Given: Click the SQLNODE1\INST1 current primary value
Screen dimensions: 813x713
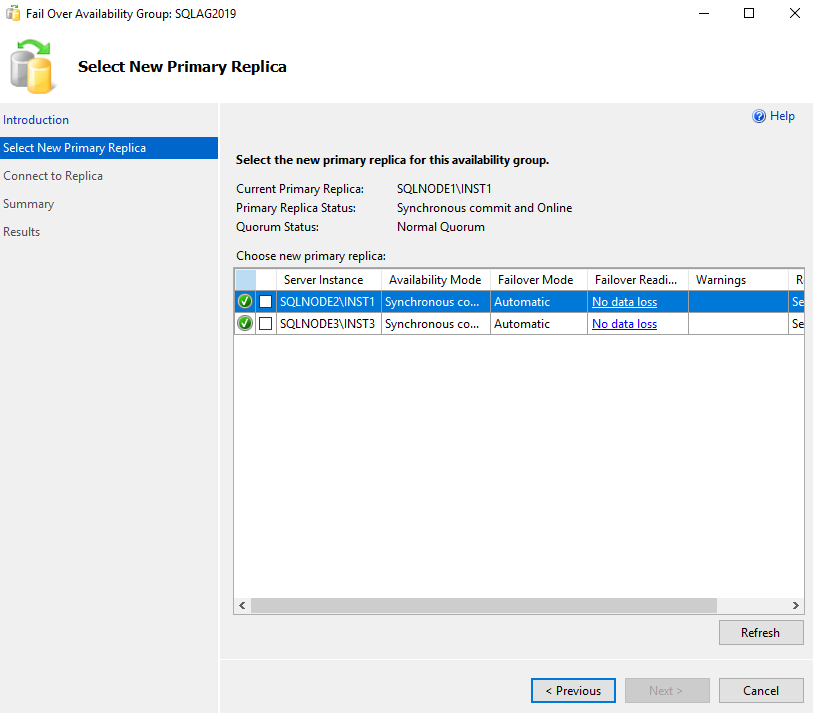Looking at the screenshot, I should (444, 189).
